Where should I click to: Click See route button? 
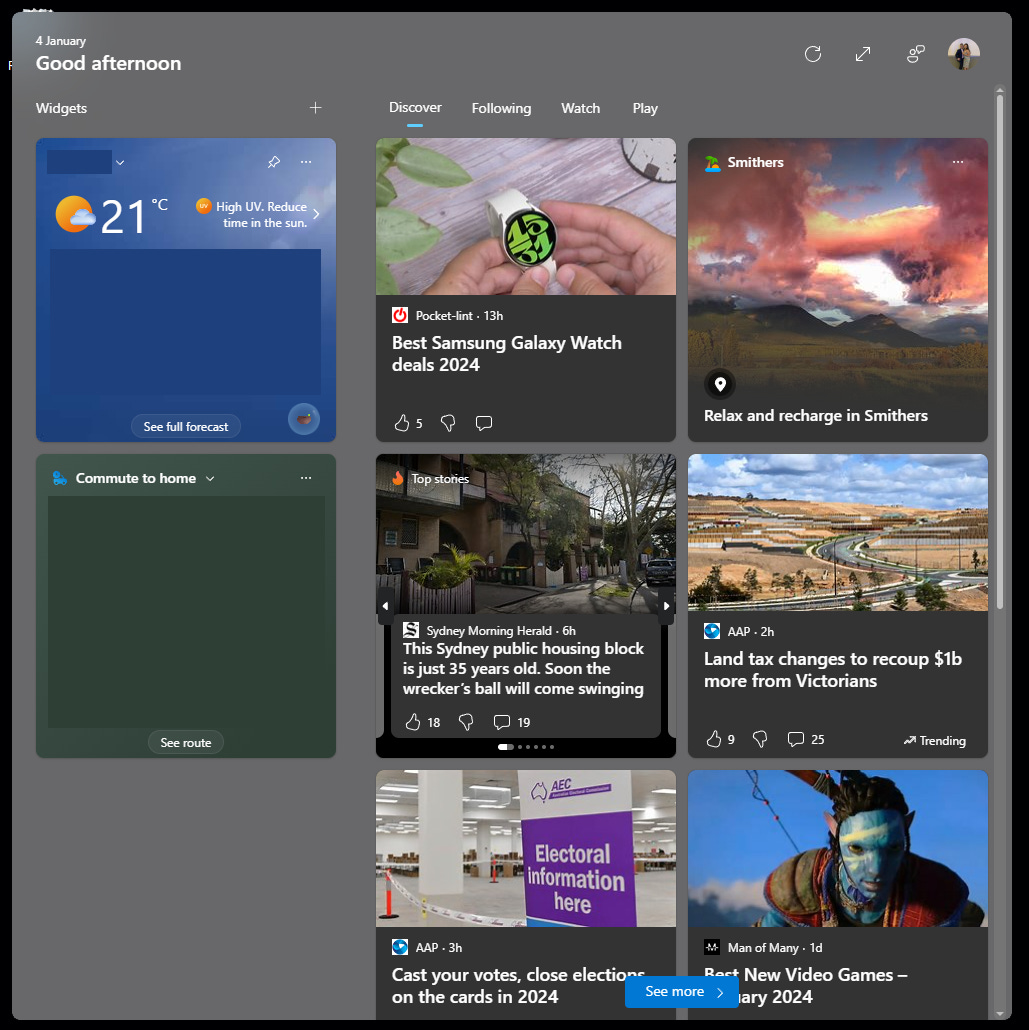click(x=186, y=742)
